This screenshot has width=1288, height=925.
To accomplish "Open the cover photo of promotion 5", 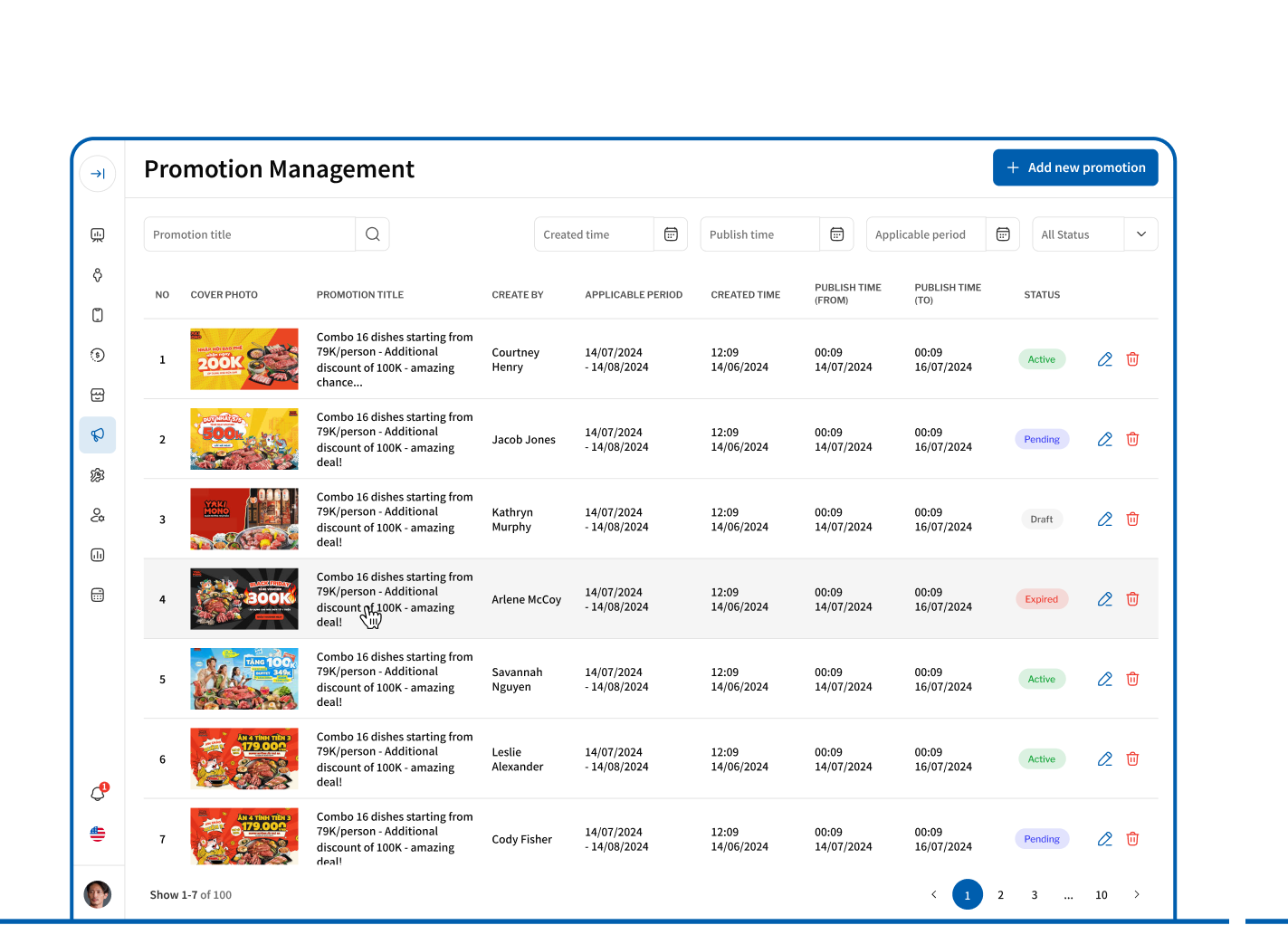I will [x=243, y=679].
